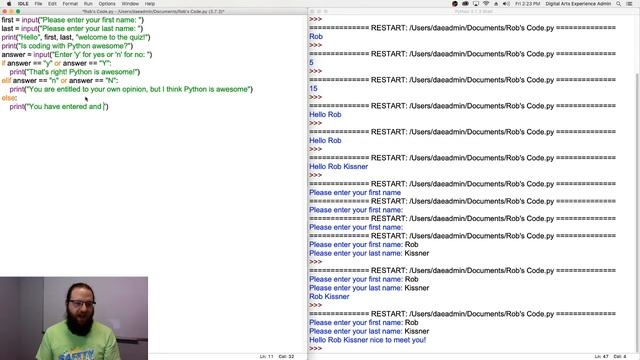This screenshot has height=360, width=640.
Task: Open the File menu
Action: pyautogui.click(x=38, y=4)
